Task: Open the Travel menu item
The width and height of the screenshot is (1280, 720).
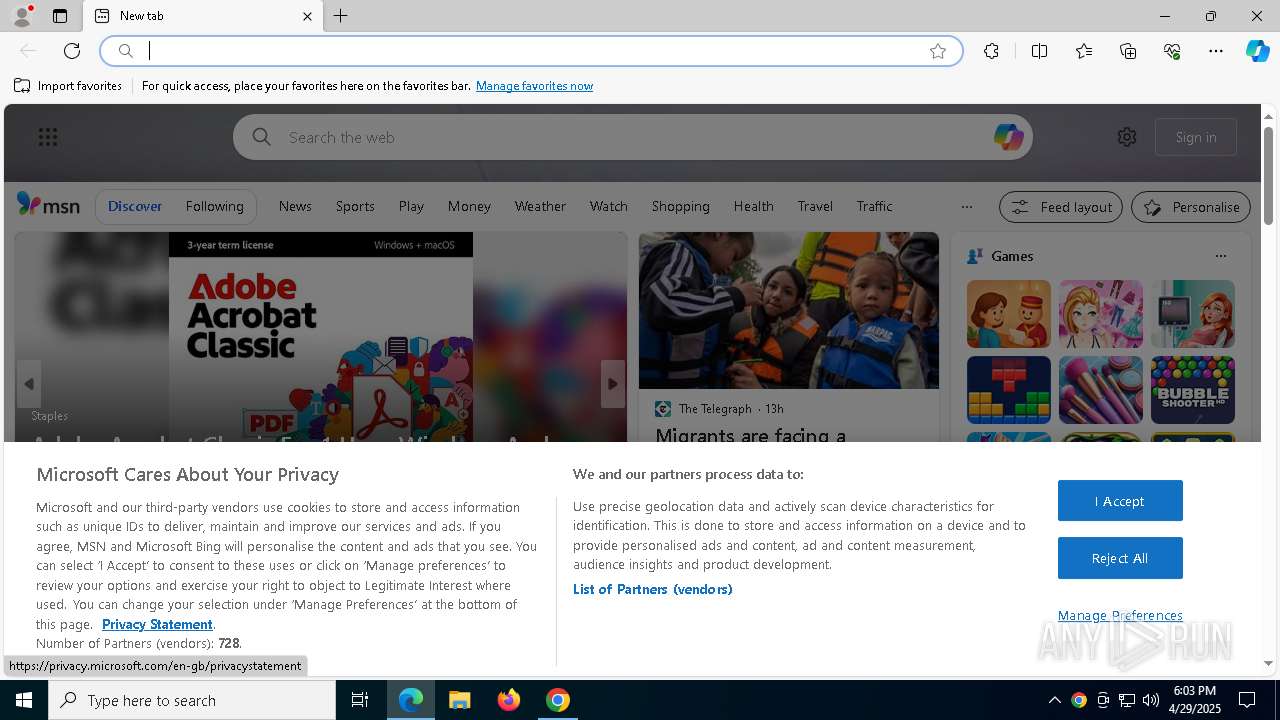Action: click(x=815, y=206)
